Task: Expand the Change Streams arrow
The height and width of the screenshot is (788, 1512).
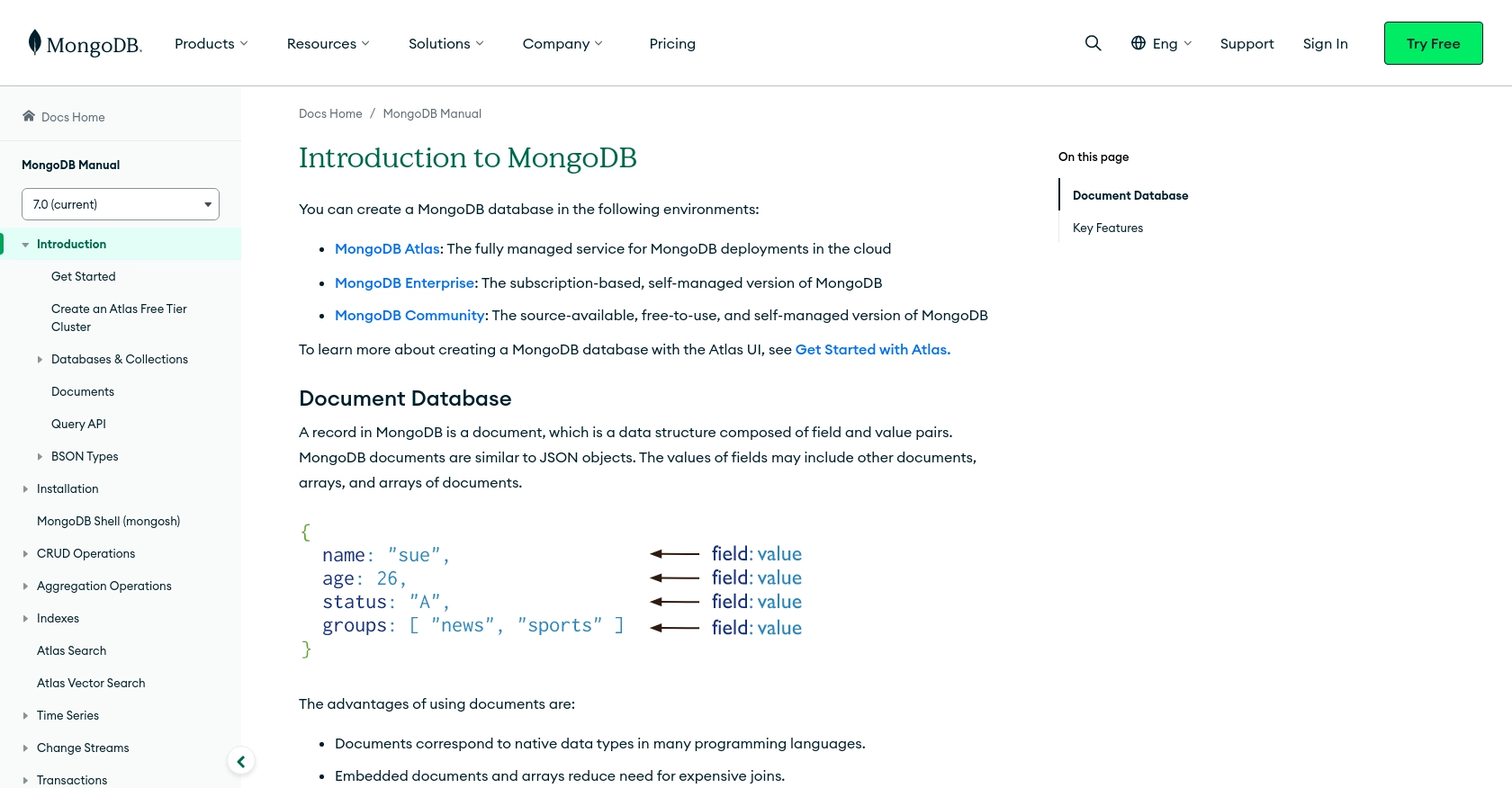Action: pyautogui.click(x=25, y=748)
